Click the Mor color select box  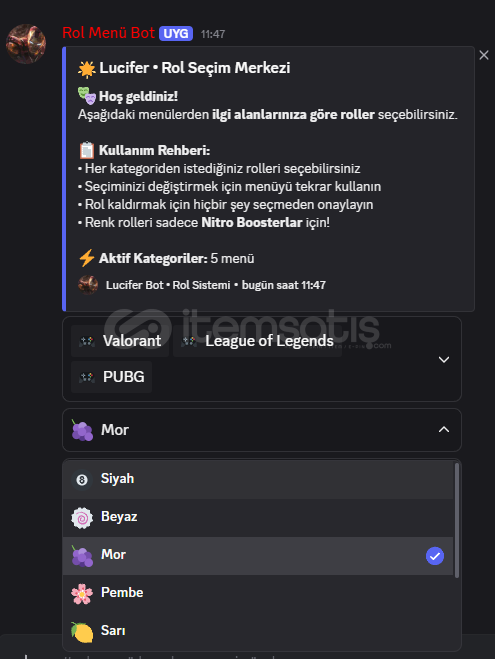(262, 430)
